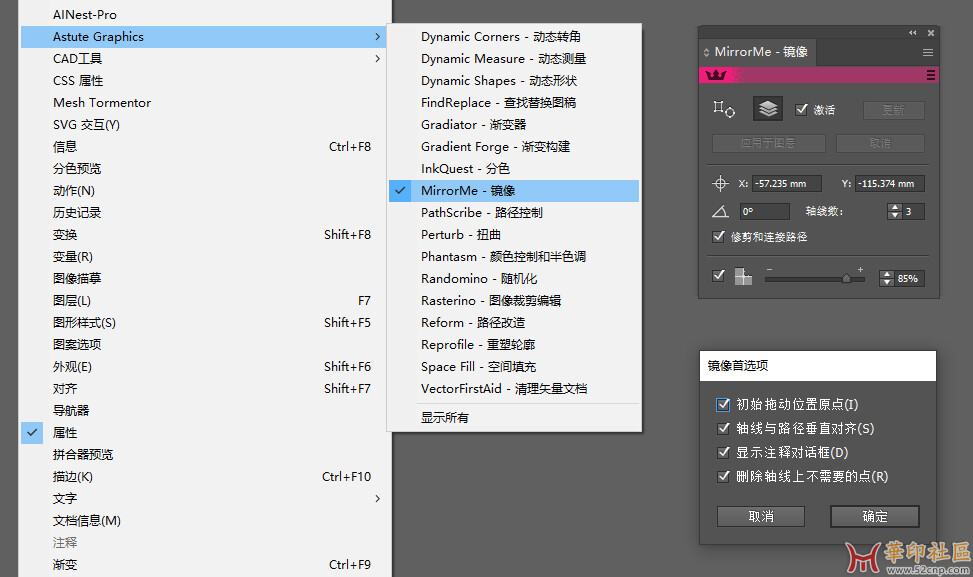Click 取消 in 镜像首选项 dialog
Viewport: 973px width, 577px height.
point(761,516)
